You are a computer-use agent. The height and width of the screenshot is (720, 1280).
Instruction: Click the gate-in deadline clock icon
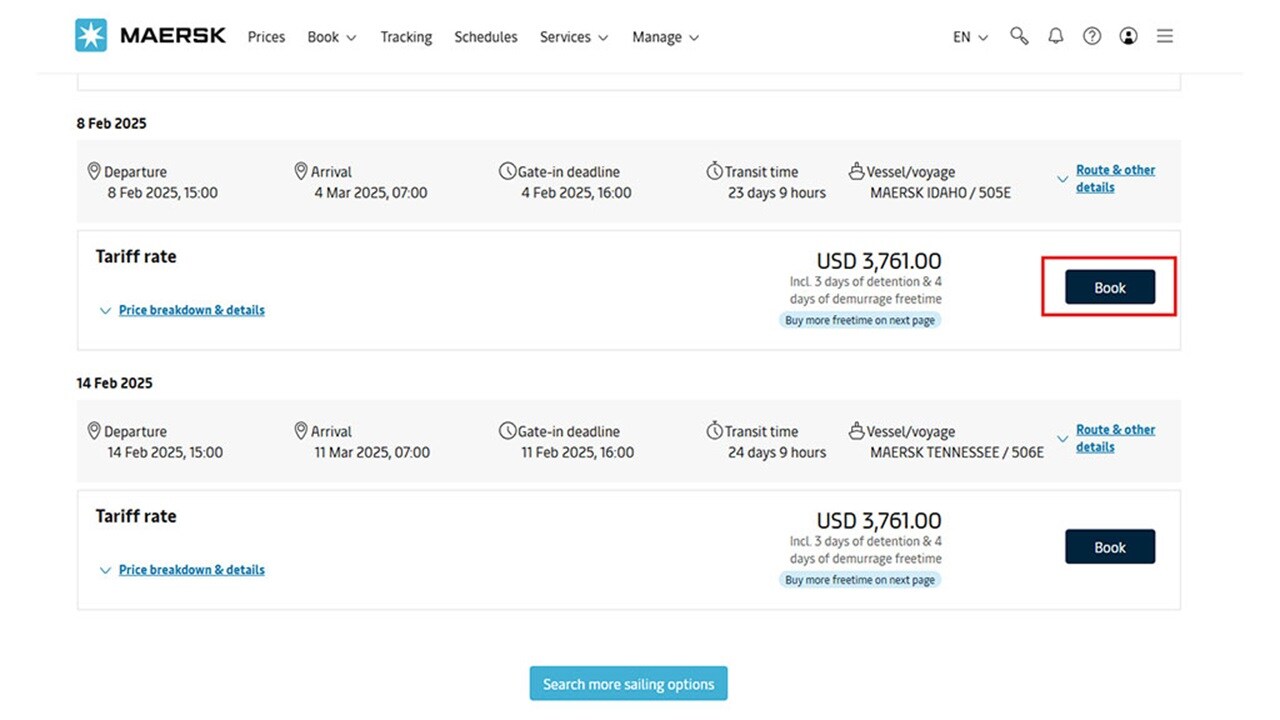coord(507,171)
